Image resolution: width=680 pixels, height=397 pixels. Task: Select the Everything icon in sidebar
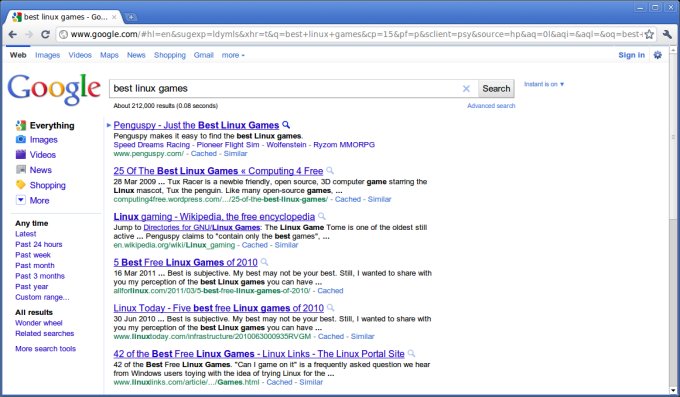pyautogui.click(x=21, y=125)
